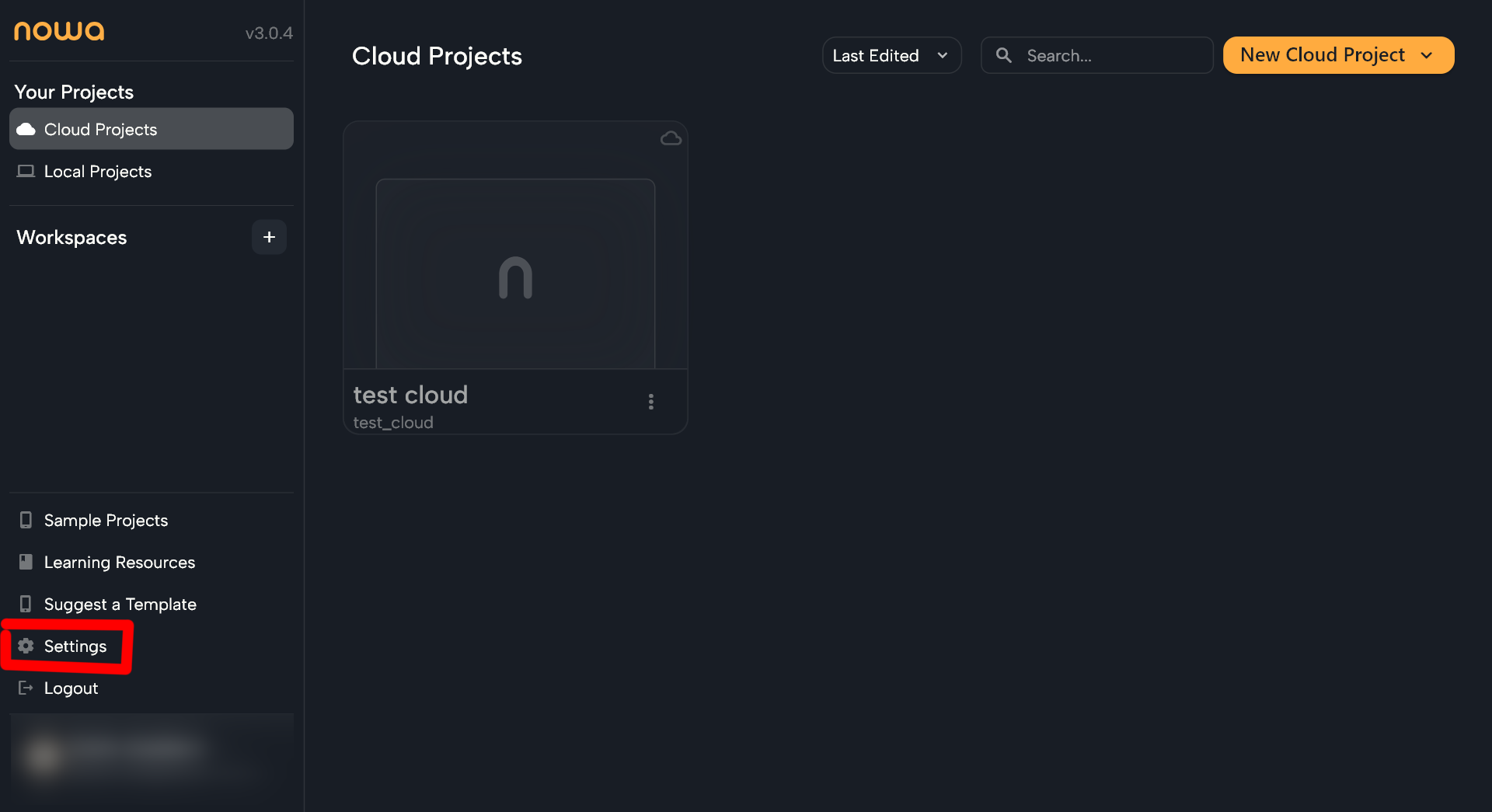This screenshot has width=1492, height=812.
Task: Click the Logout arrow icon
Action: [x=26, y=688]
